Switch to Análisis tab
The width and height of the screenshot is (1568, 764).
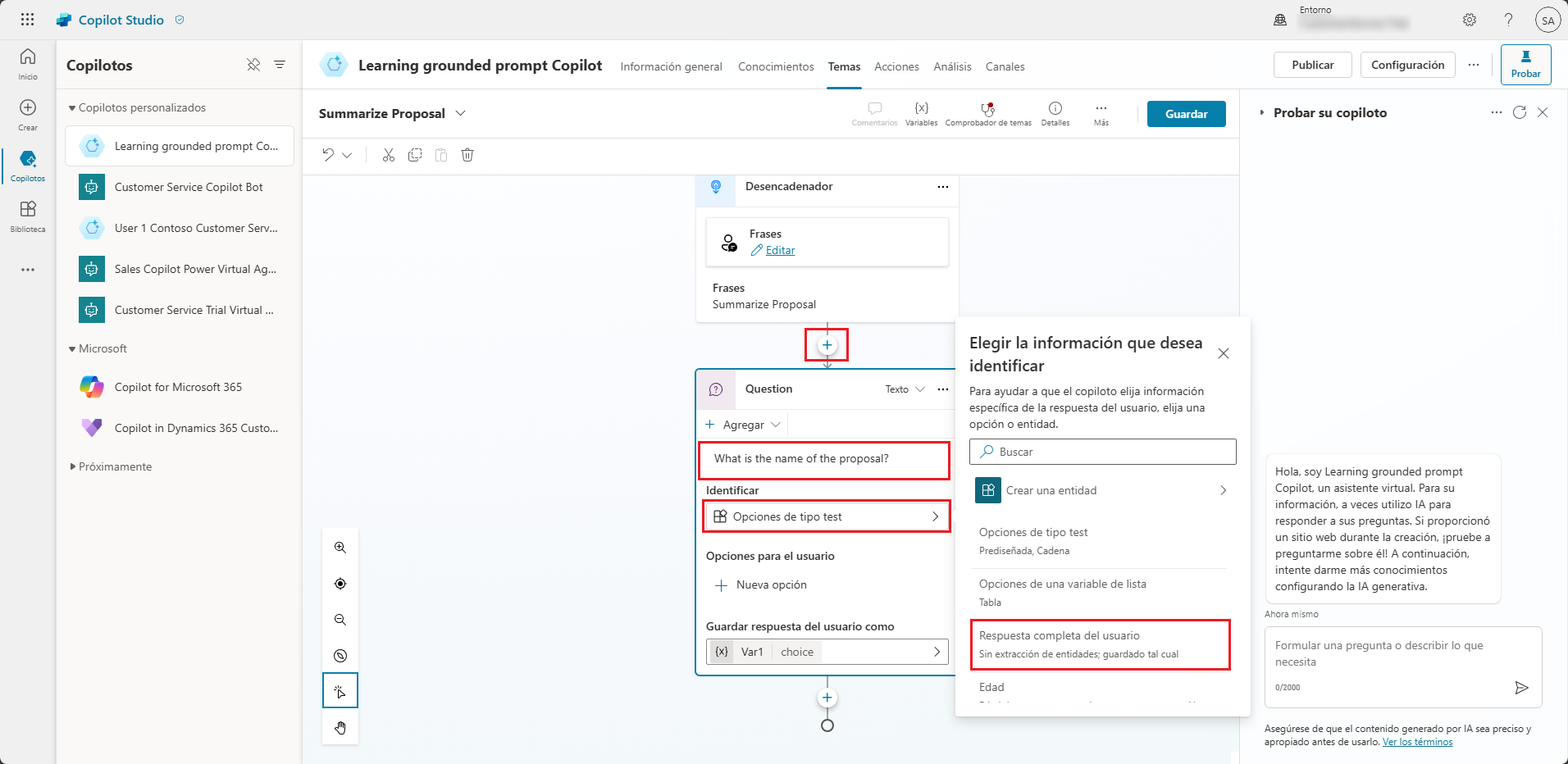point(952,66)
